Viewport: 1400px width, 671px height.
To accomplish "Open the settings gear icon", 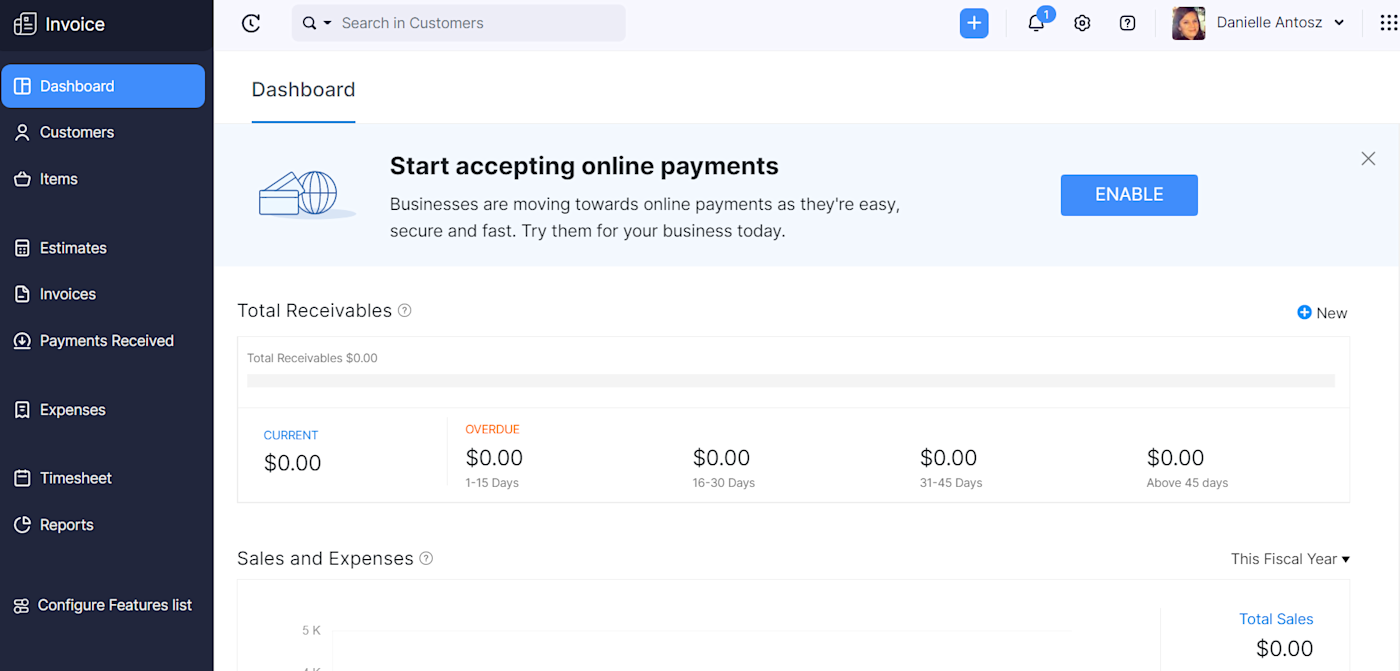I will [x=1082, y=23].
